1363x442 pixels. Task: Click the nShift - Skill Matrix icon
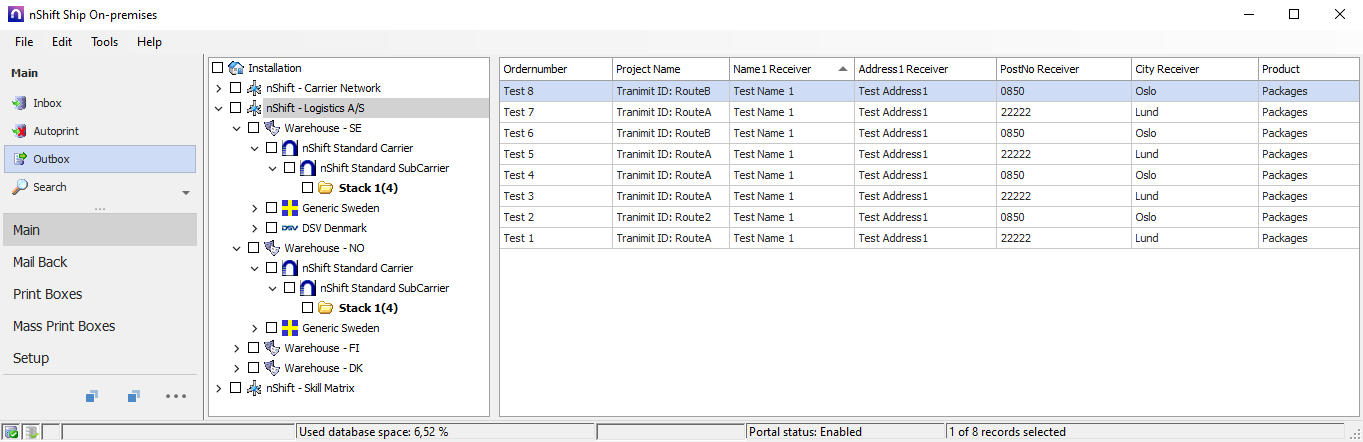254,388
